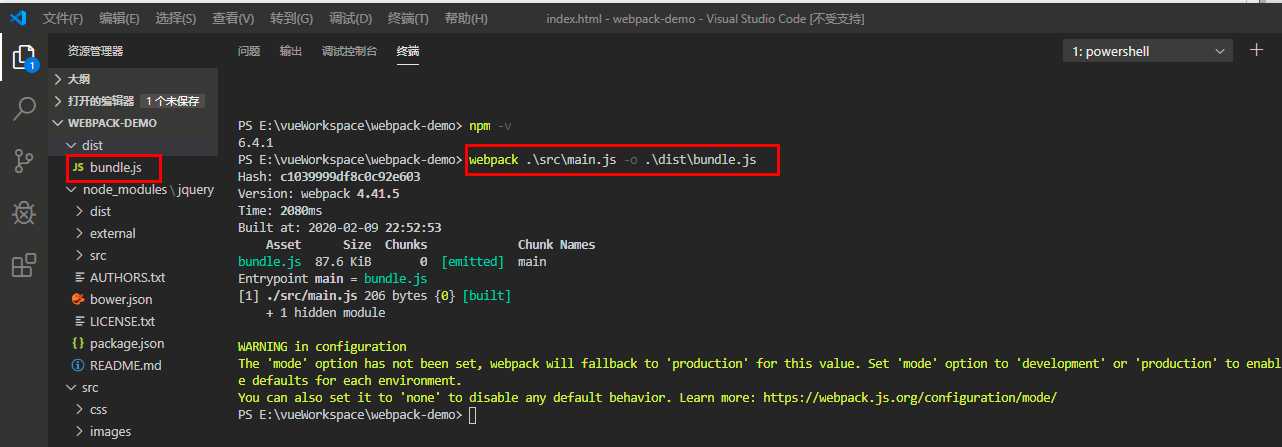The image size is (1282, 447).
Task: Click the AUTHORS.txt file icon
Action: 78,277
